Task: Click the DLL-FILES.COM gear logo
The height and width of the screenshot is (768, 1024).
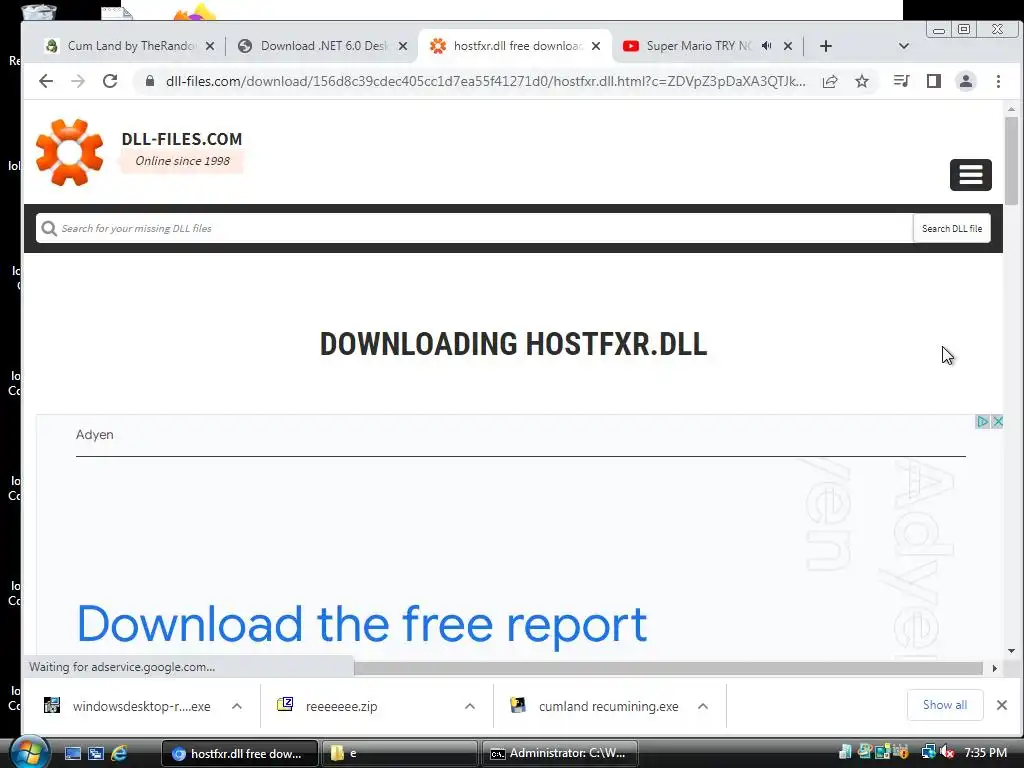Action: coord(70,152)
